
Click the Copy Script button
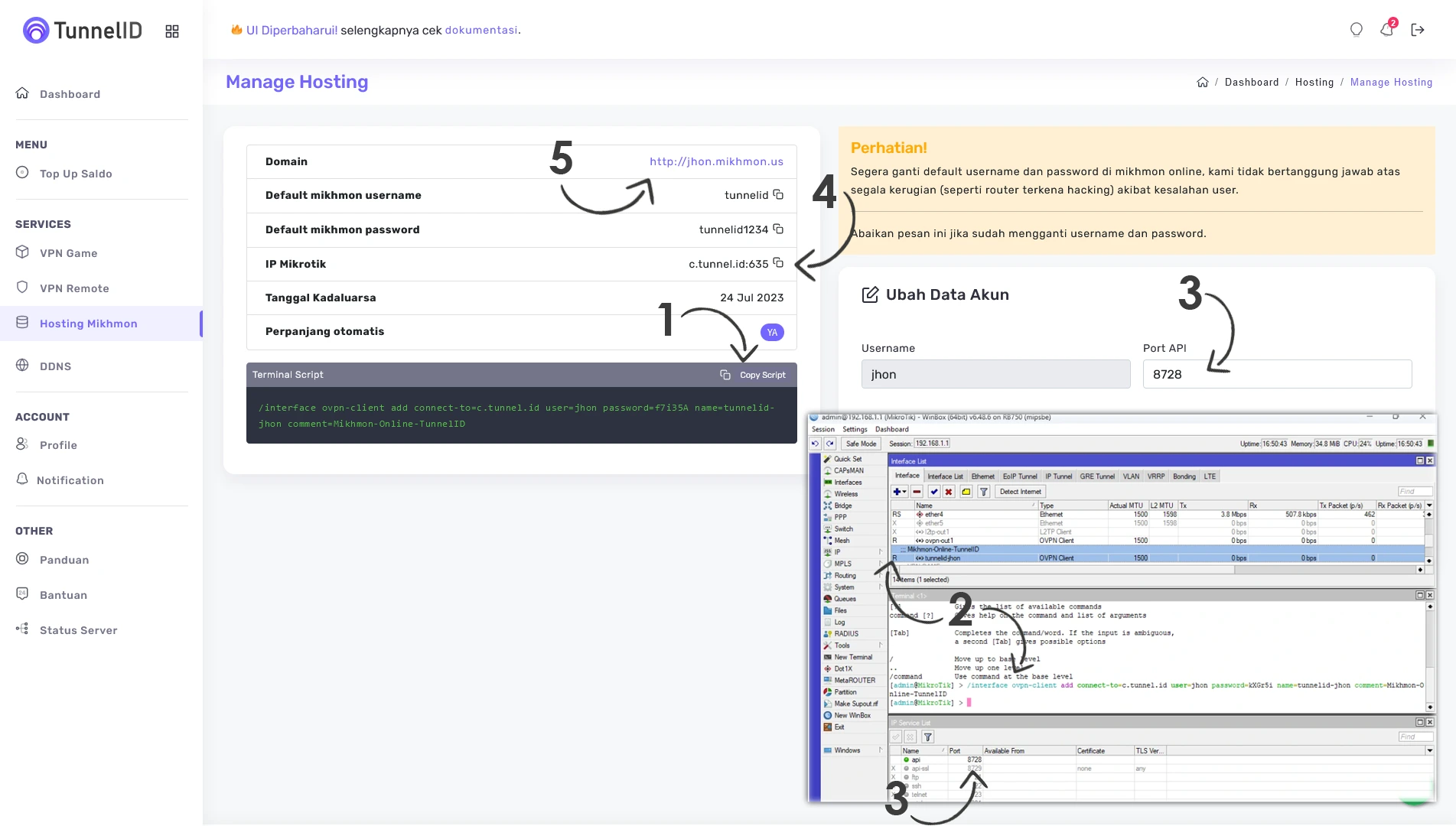(754, 375)
